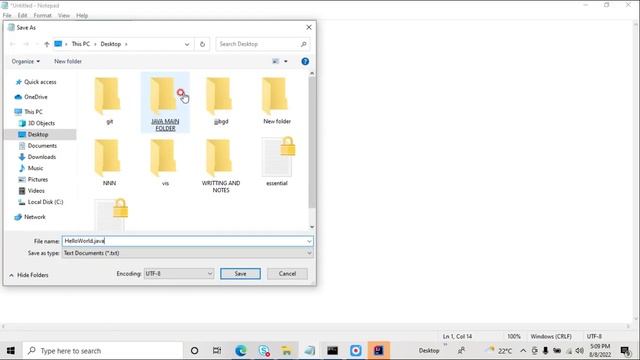Open the Notepad File menu
The image size is (640, 360).
7,16
